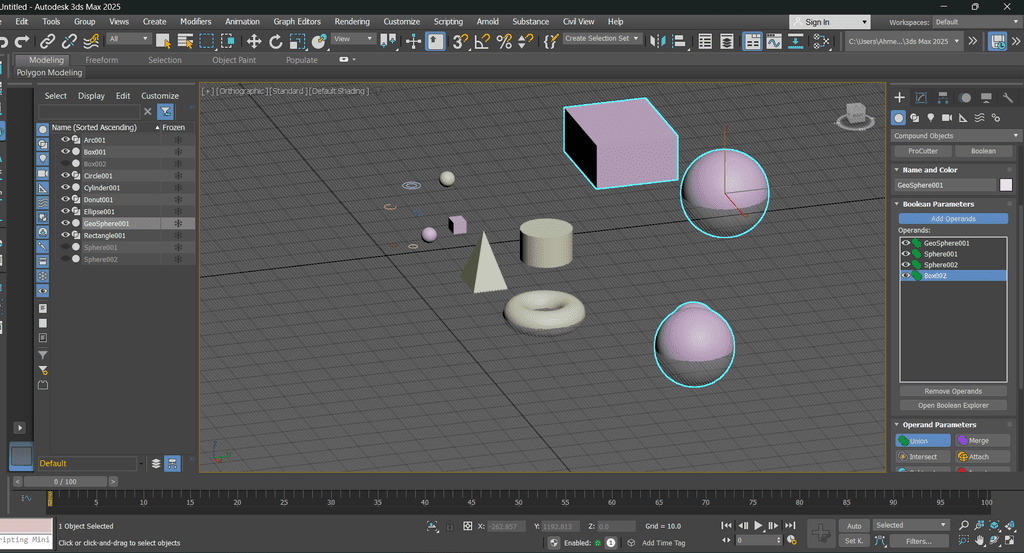Select the Cameras category icon in Create panel
Screen dimensions: 1024x553
[947, 118]
